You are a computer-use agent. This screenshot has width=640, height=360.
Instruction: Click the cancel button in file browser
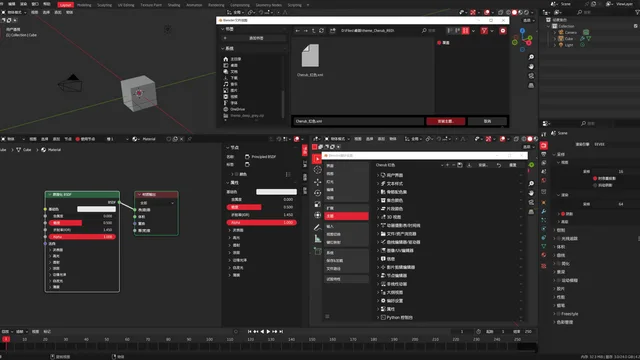point(487,121)
